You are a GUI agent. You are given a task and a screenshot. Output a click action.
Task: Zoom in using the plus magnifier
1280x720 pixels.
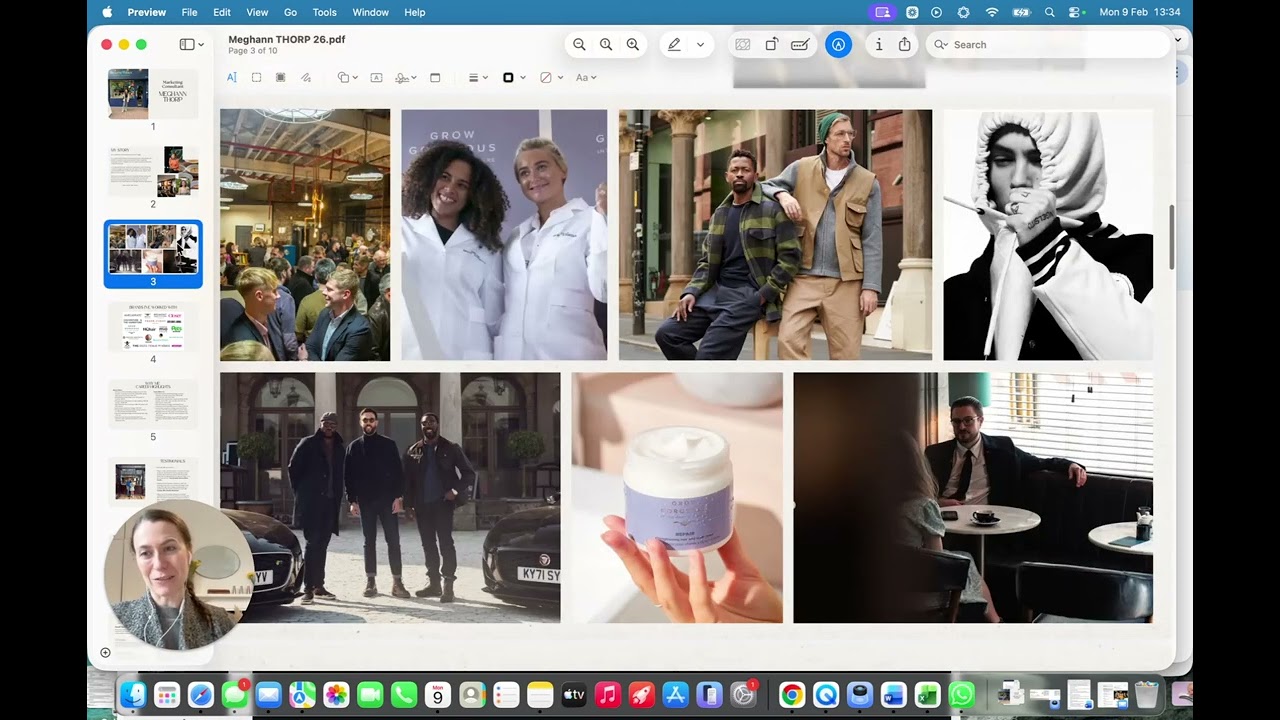(x=633, y=44)
